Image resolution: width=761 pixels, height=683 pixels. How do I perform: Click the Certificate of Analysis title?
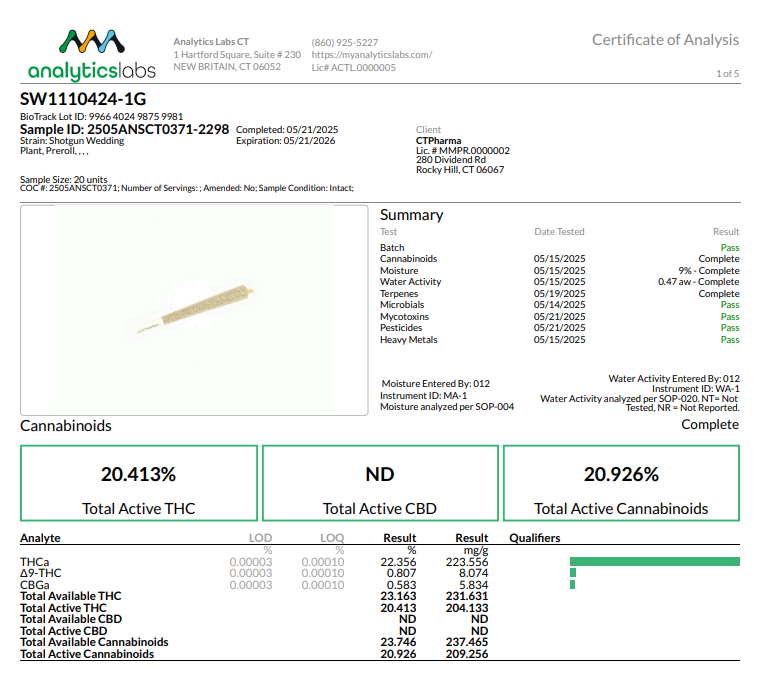click(x=665, y=40)
